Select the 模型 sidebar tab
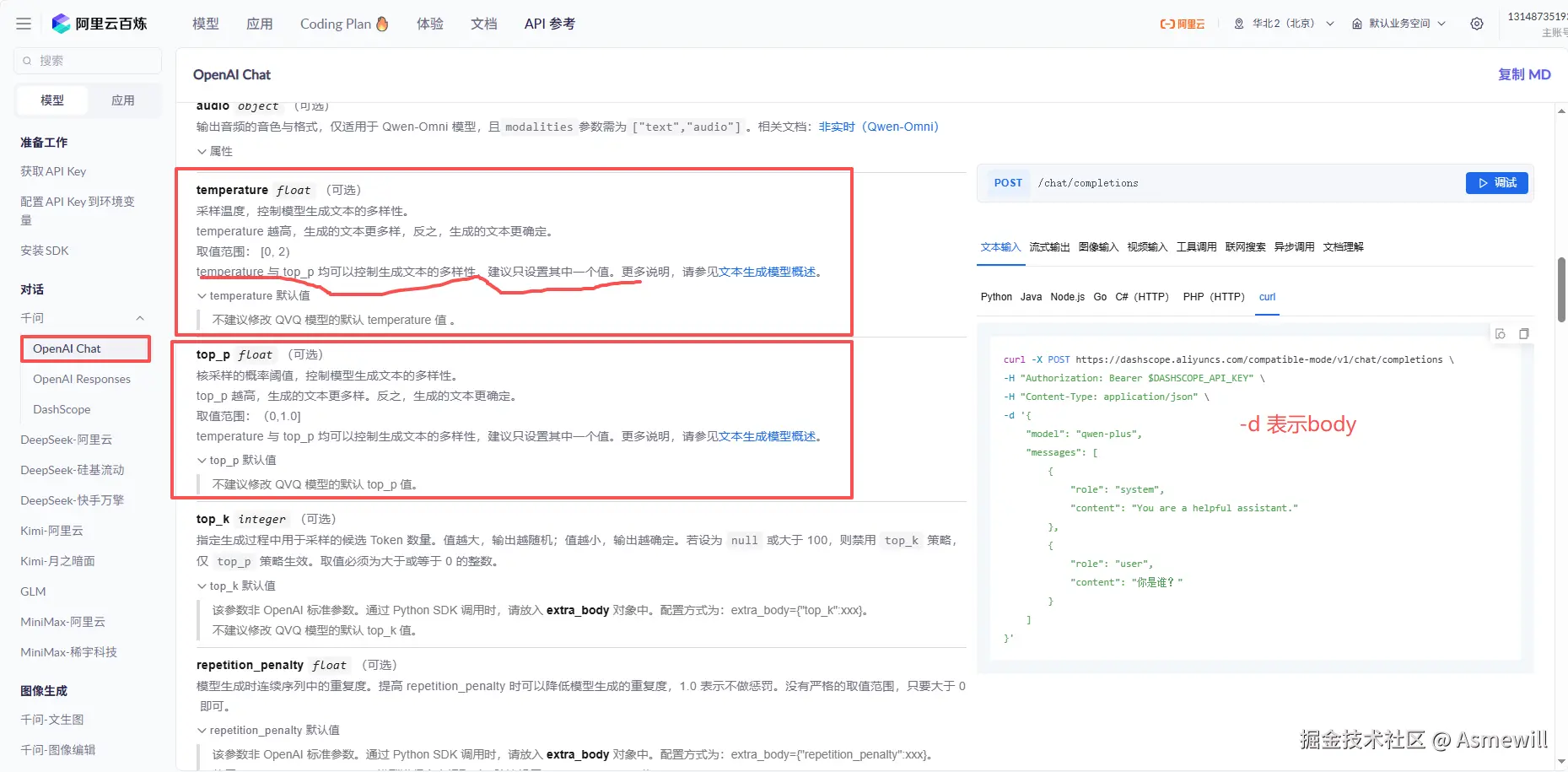Screen dimensions: 1568x772 coord(52,100)
